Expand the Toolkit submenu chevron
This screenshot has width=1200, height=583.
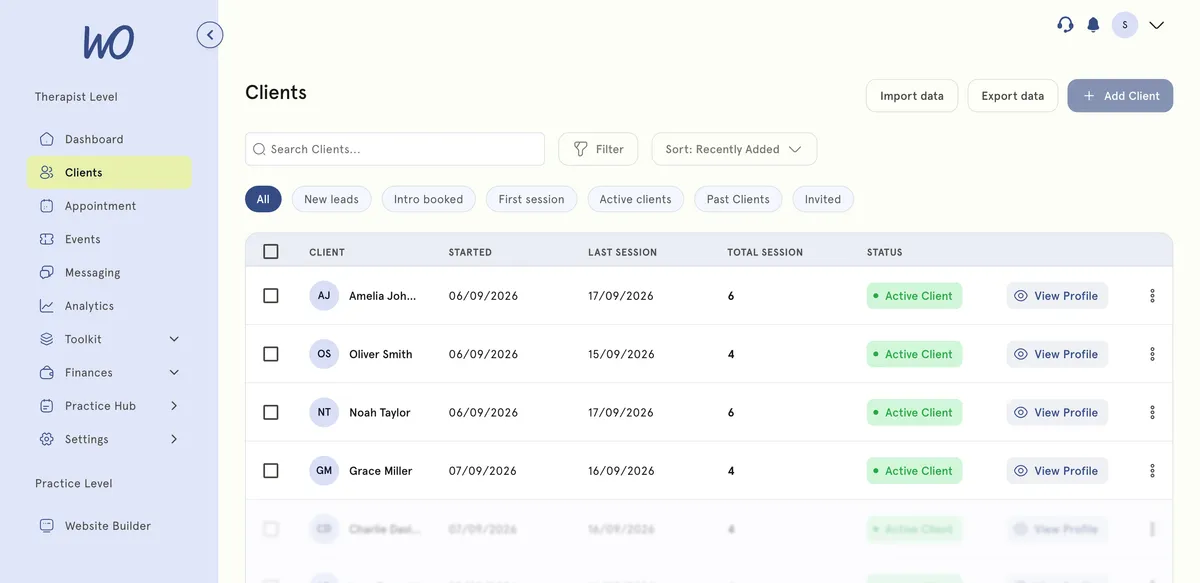click(x=174, y=339)
